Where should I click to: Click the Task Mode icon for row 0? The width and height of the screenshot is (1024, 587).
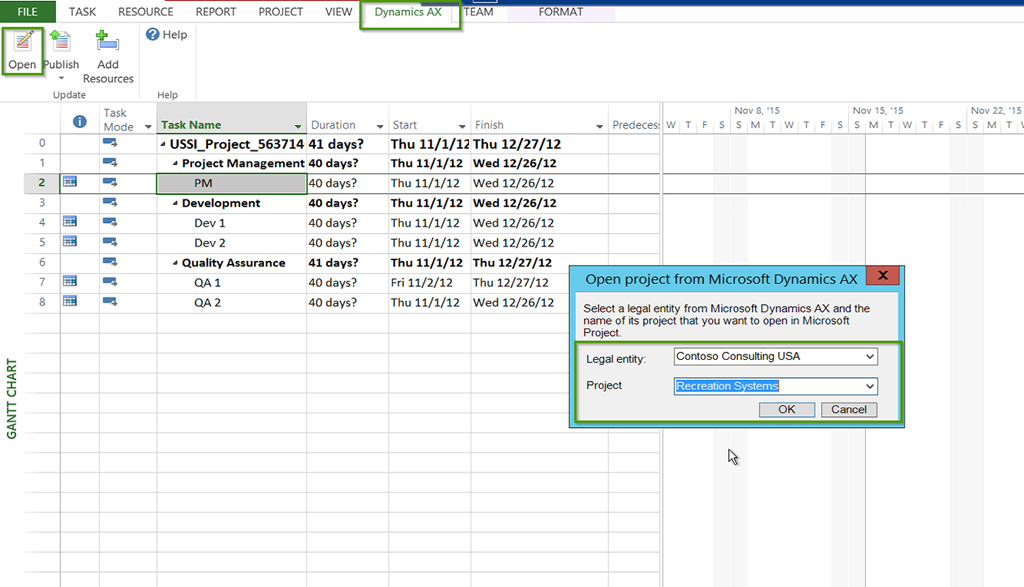tap(112, 143)
